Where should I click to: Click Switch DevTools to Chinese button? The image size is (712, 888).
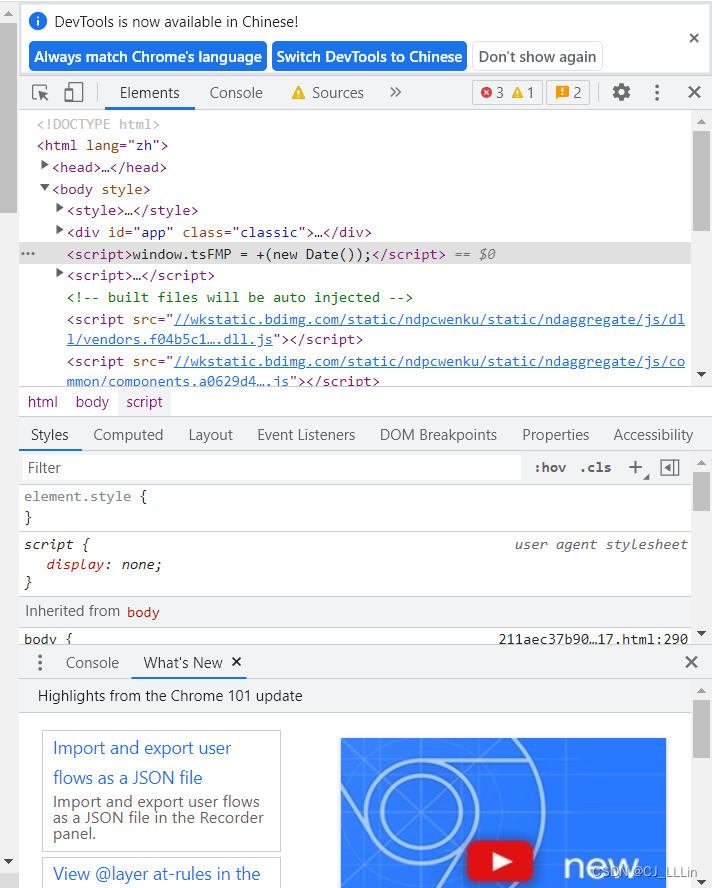coord(369,57)
